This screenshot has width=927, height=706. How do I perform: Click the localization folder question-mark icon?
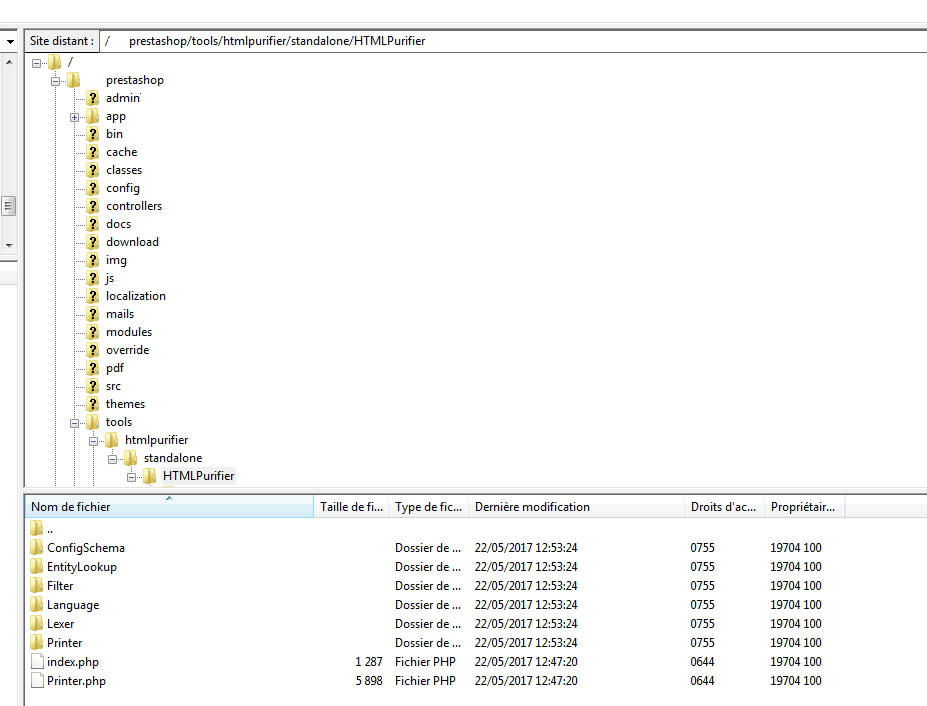coord(93,296)
